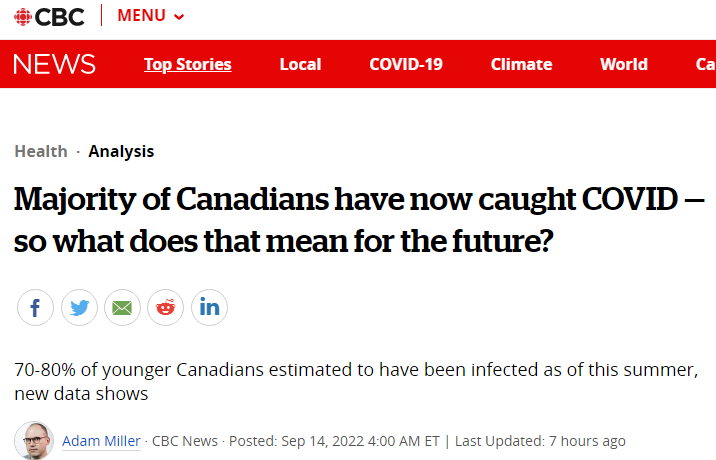The height and width of the screenshot is (460, 716).
Task: Open the Health category link
Action: click(x=41, y=151)
